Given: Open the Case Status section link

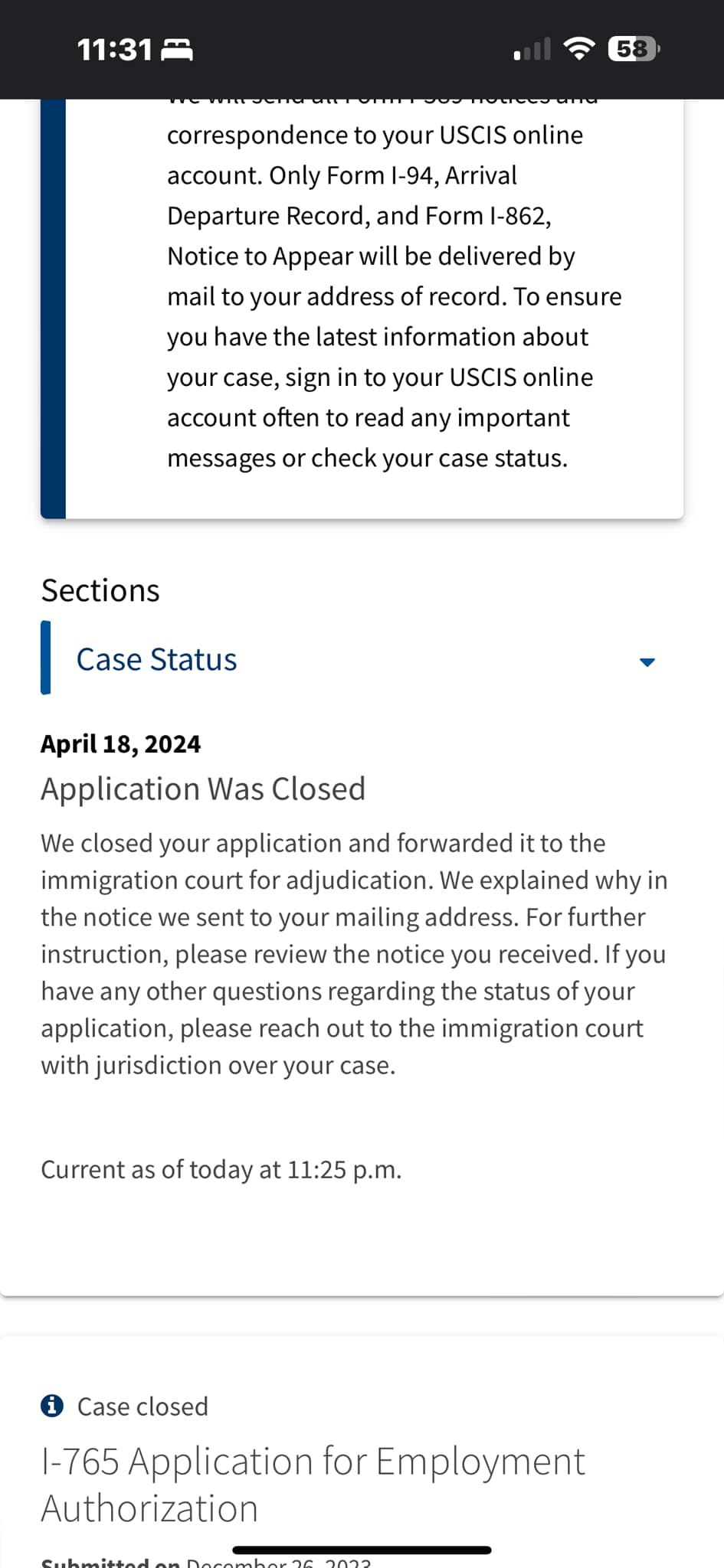Looking at the screenshot, I should [156, 659].
